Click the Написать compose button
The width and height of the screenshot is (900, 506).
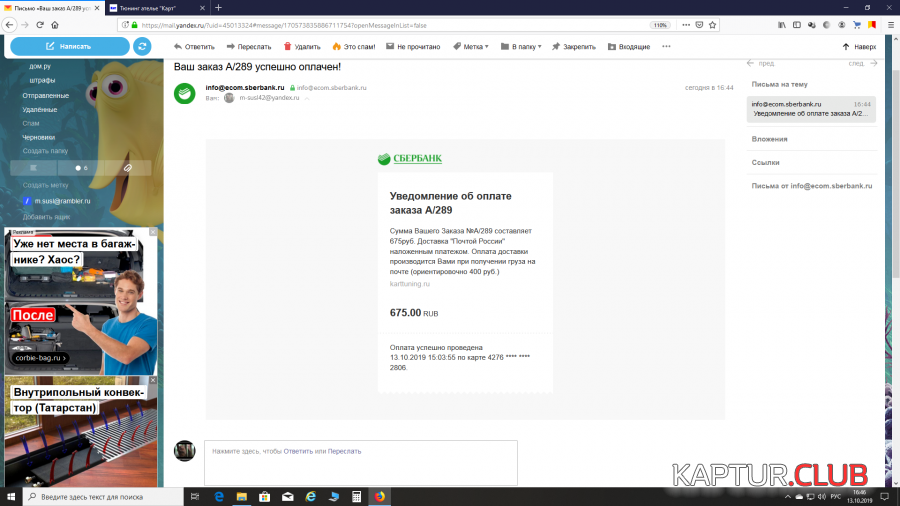click(x=69, y=46)
